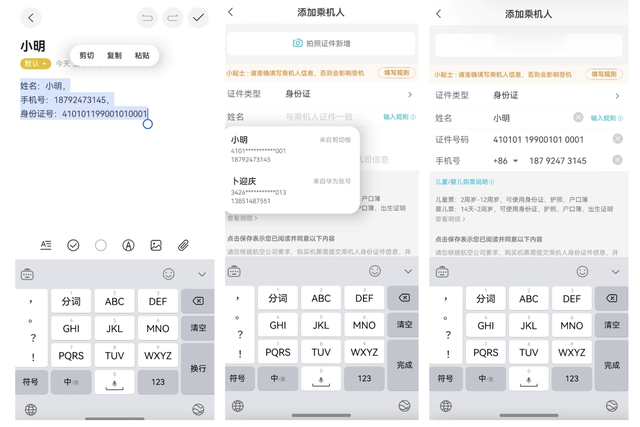Open the text style formatting icon in notes
The width and height of the screenshot is (640, 427).
(x=46, y=245)
